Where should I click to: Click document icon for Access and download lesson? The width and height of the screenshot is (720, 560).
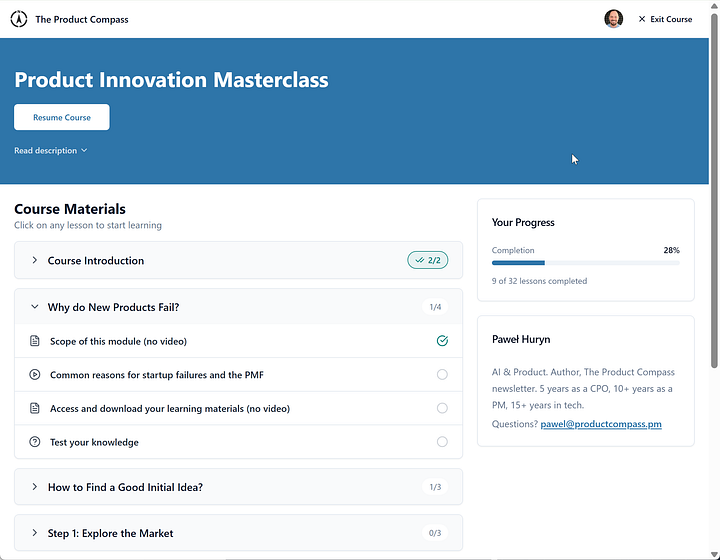click(34, 408)
